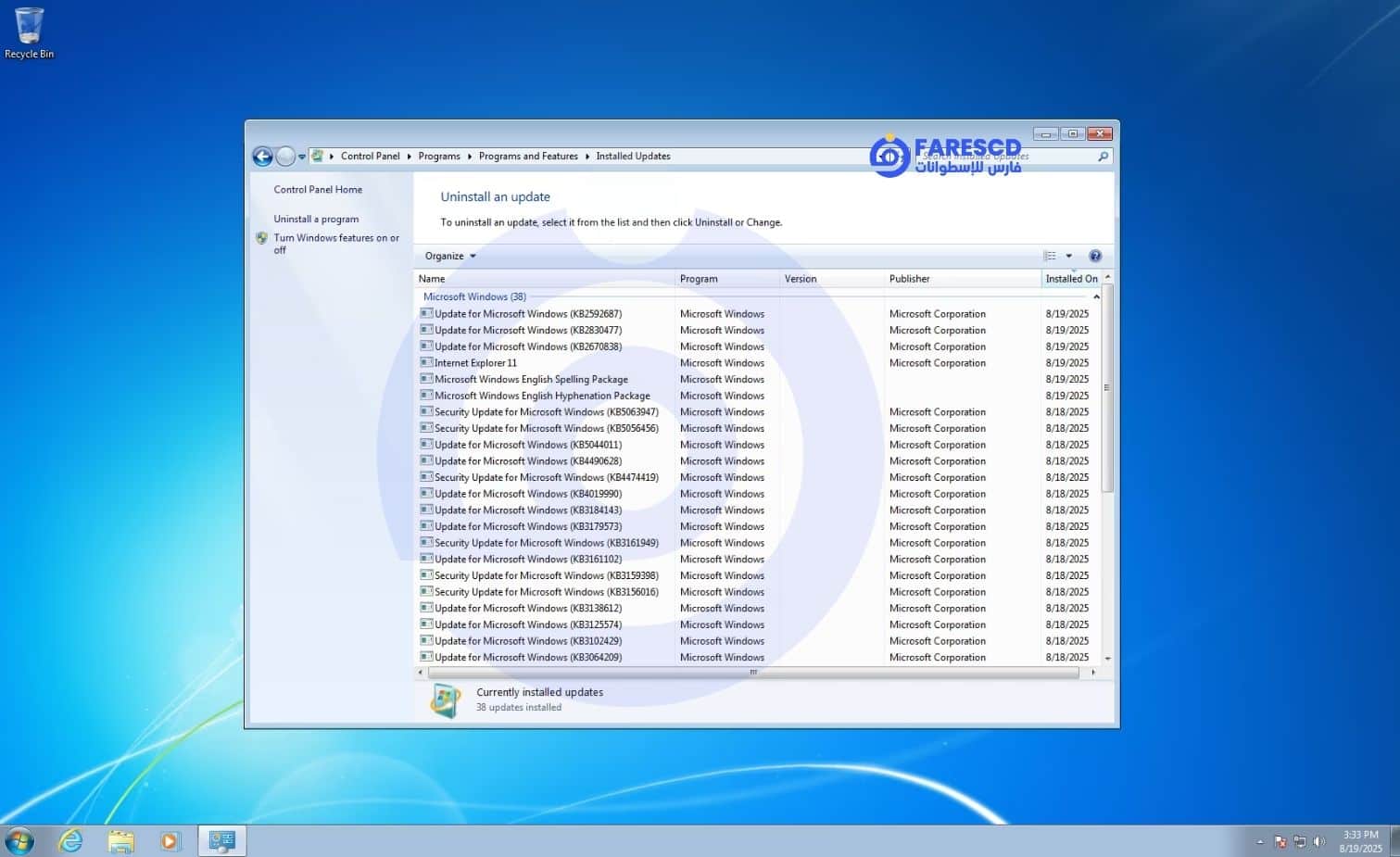1400x857 pixels.
Task: Open the Windows Start button
Action: tap(19, 840)
